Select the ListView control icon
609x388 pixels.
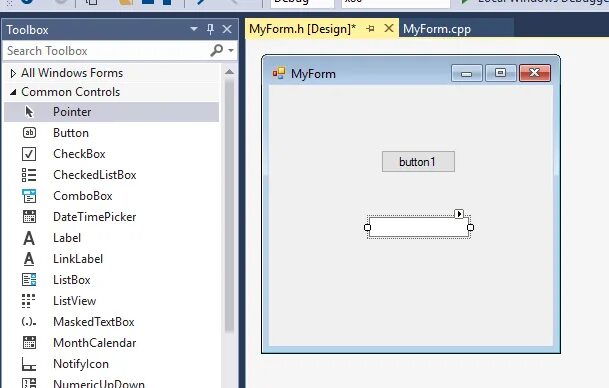[28, 301]
